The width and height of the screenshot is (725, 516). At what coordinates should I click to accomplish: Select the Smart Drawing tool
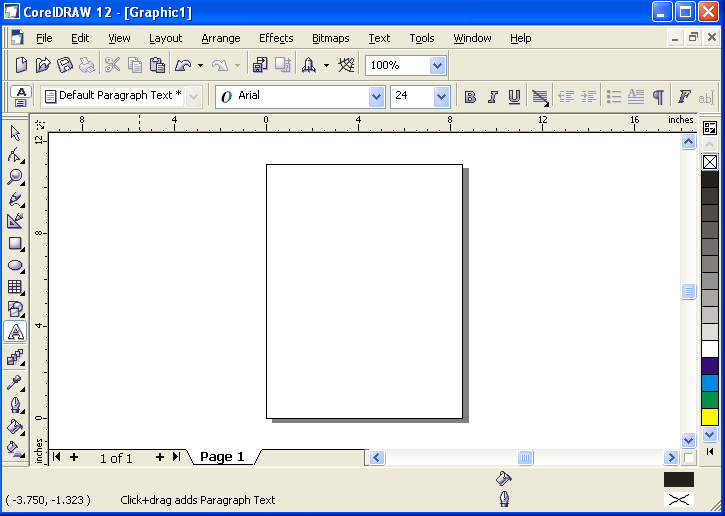[15, 221]
